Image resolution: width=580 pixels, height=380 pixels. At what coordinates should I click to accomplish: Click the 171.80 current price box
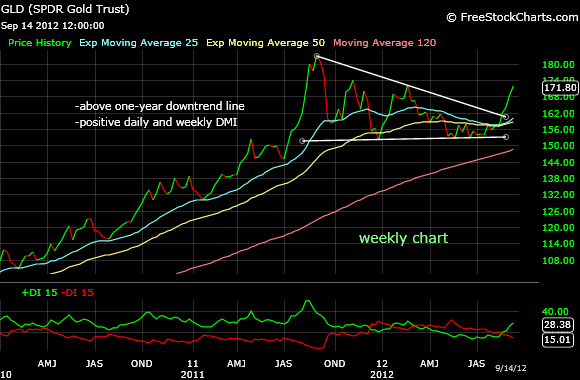pyautogui.click(x=560, y=88)
